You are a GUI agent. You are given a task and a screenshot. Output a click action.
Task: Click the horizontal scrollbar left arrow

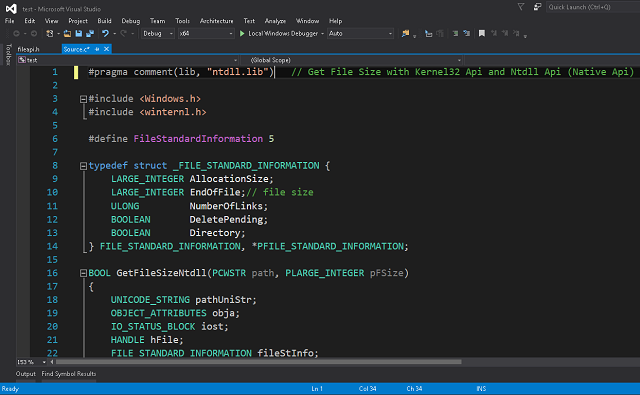(x=52, y=362)
